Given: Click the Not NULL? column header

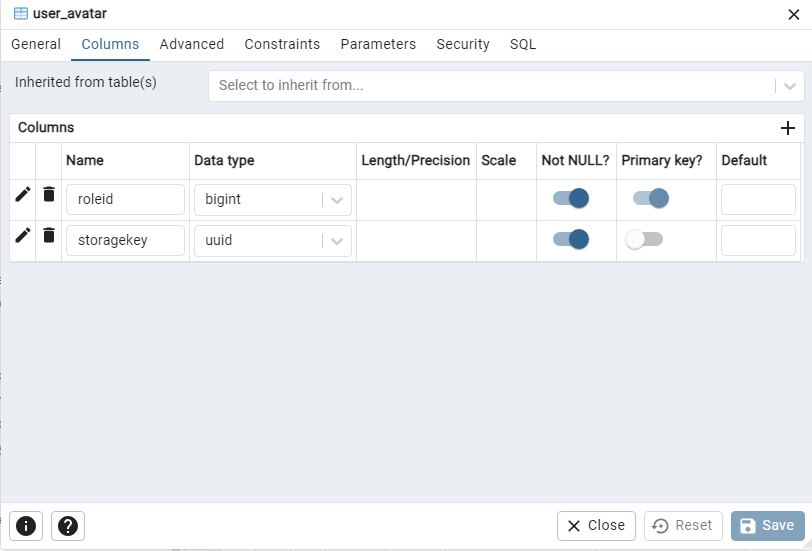Looking at the screenshot, I should tap(575, 161).
